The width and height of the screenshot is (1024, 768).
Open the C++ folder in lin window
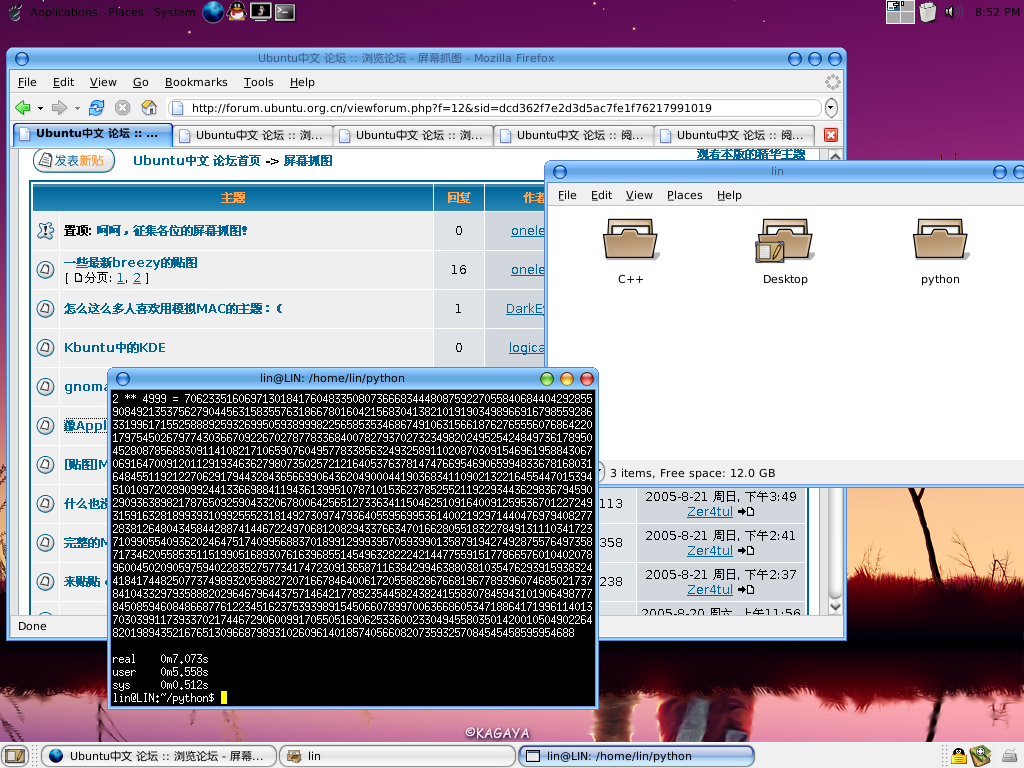pyautogui.click(x=630, y=252)
